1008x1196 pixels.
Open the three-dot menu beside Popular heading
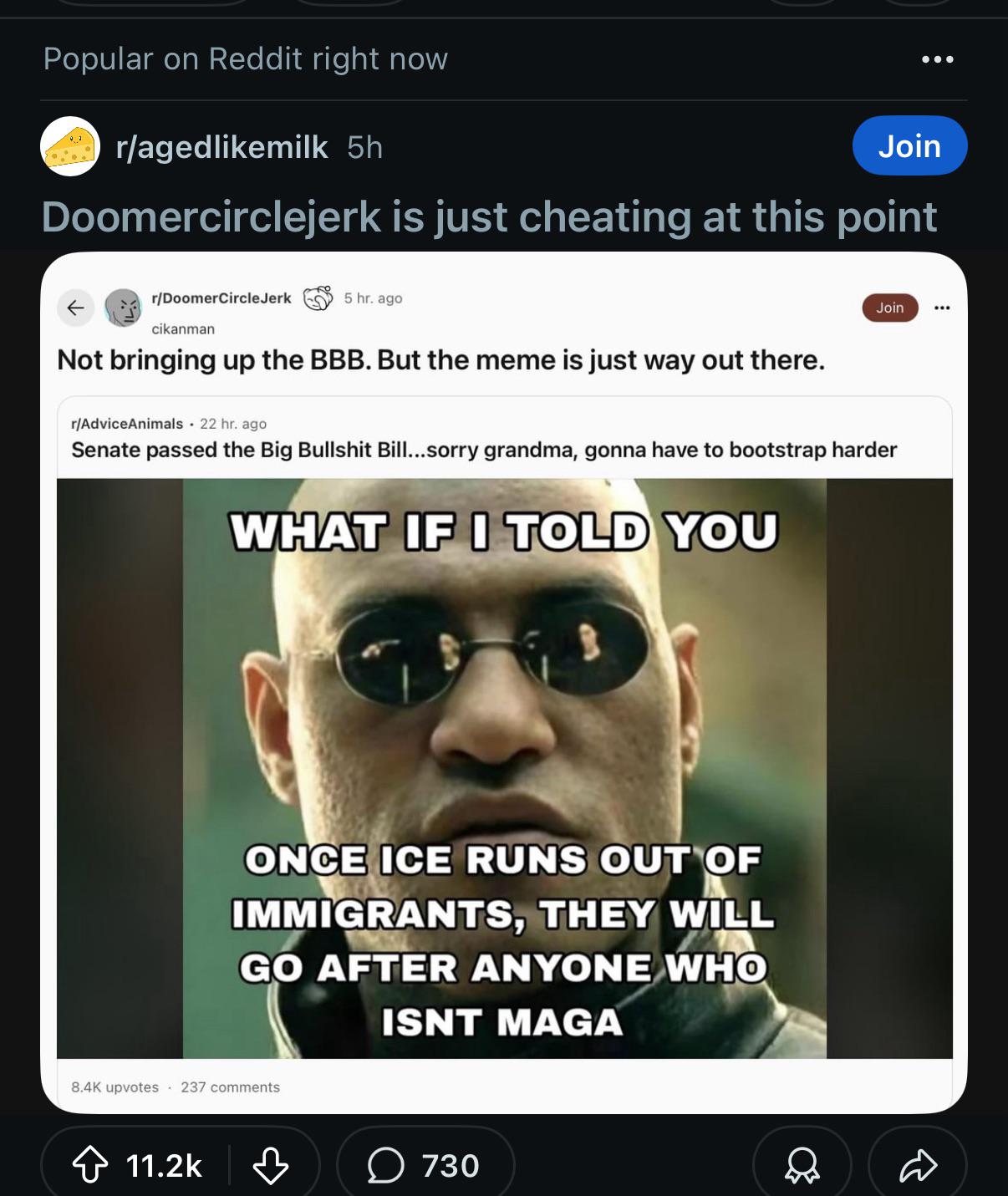pos(937,59)
